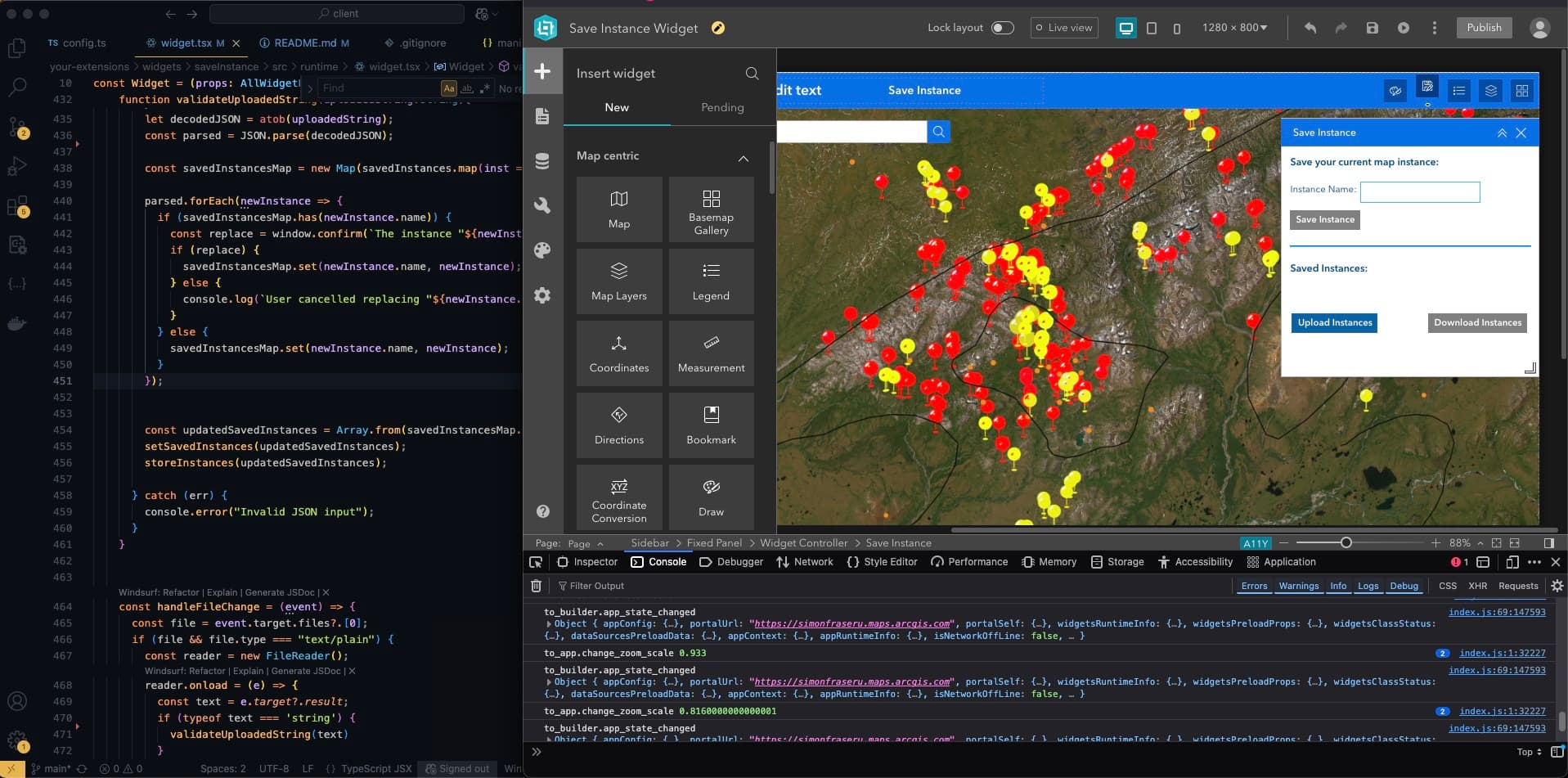Toggle Logs filter in console
Image resolution: width=1568 pixels, height=778 pixels.
tap(1368, 586)
